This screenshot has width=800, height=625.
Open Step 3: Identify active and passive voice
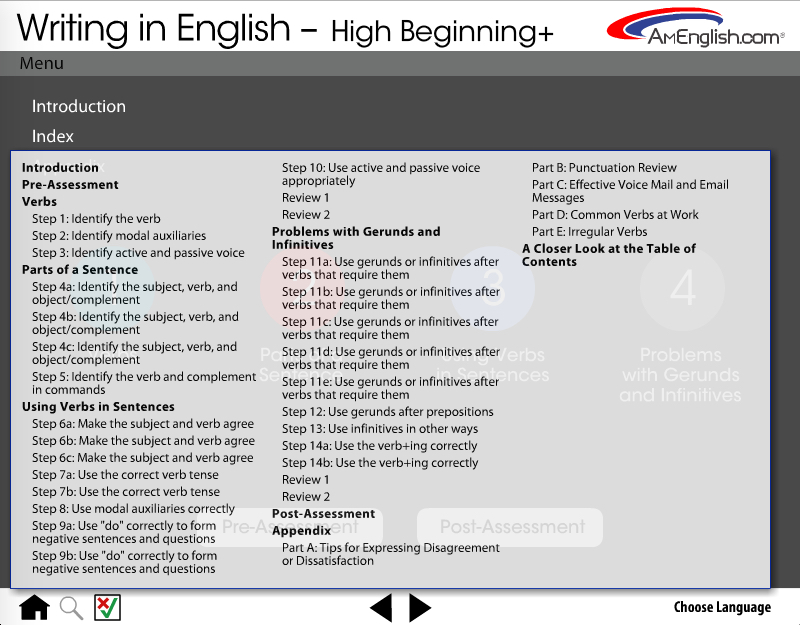(x=138, y=253)
